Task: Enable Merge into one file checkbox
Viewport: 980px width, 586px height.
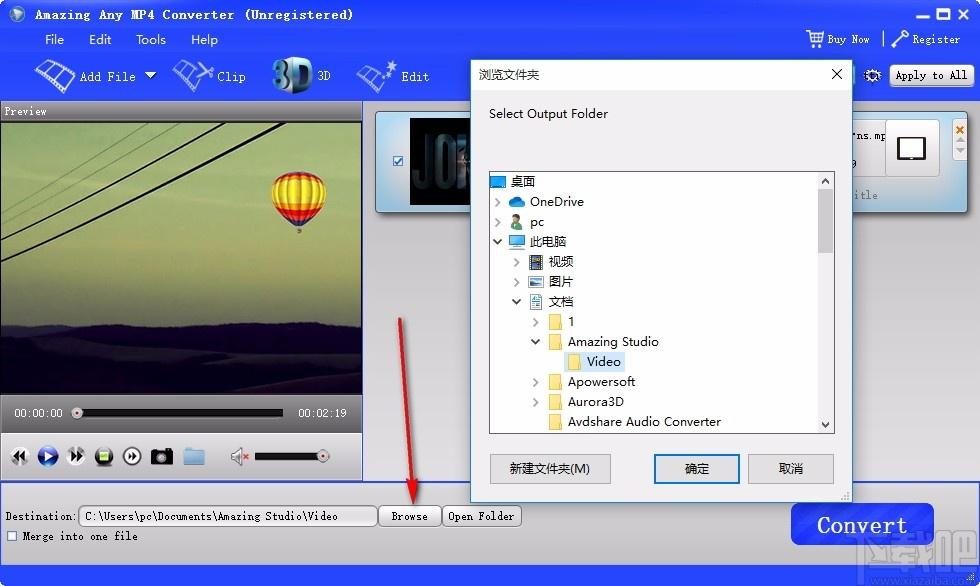Action: pyautogui.click(x=12, y=536)
